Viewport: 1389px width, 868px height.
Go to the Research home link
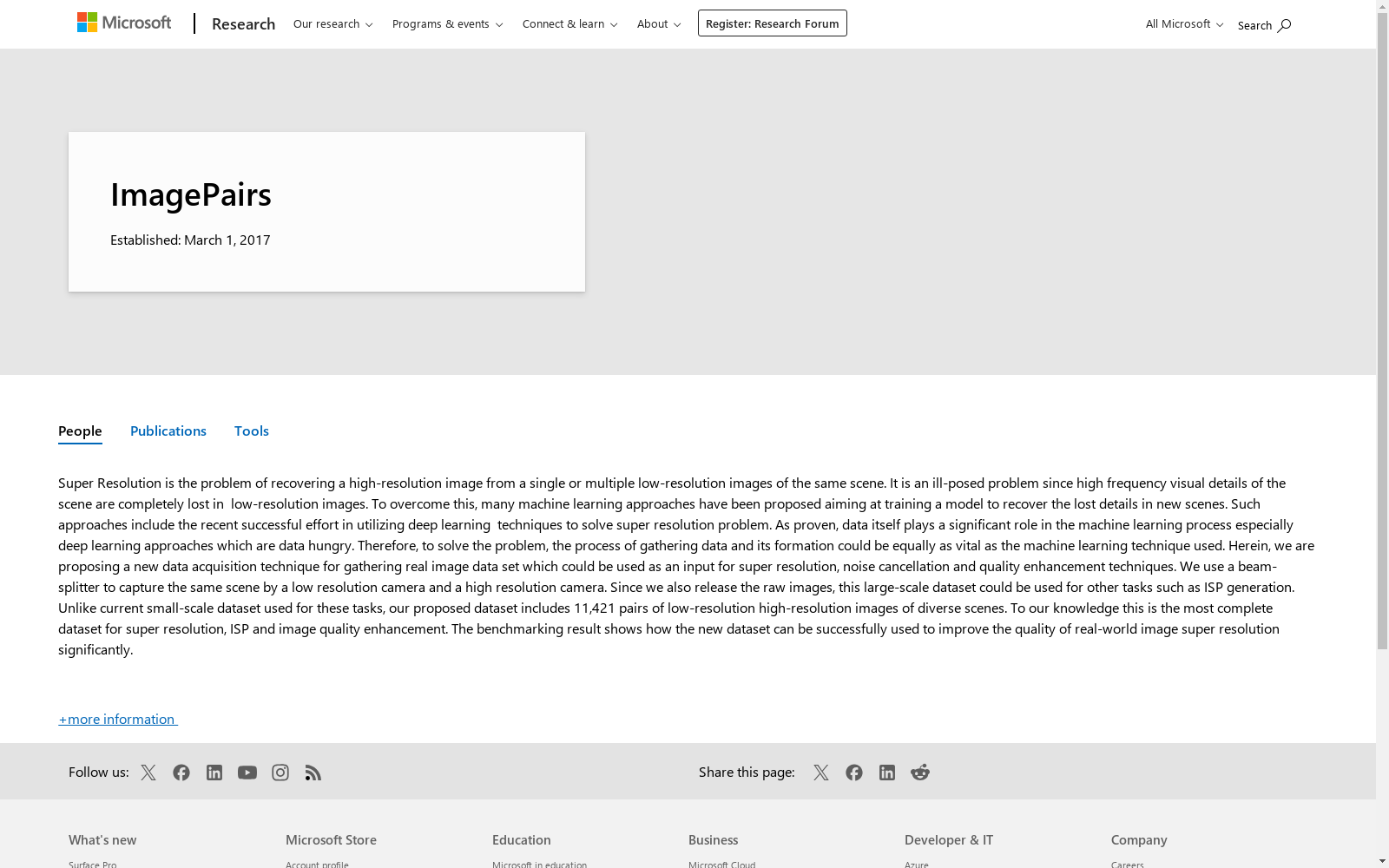[243, 23]
